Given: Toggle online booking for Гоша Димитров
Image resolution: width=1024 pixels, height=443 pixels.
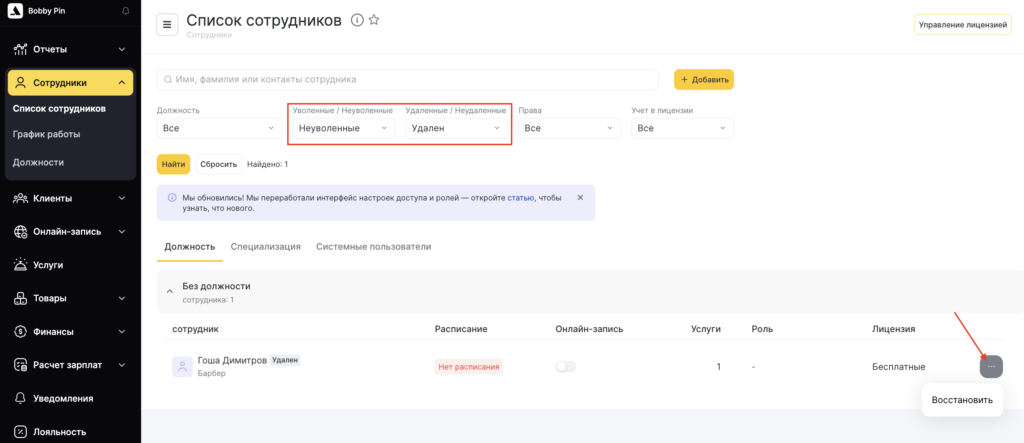Looking at the screenshot, I should coord(566,367).
